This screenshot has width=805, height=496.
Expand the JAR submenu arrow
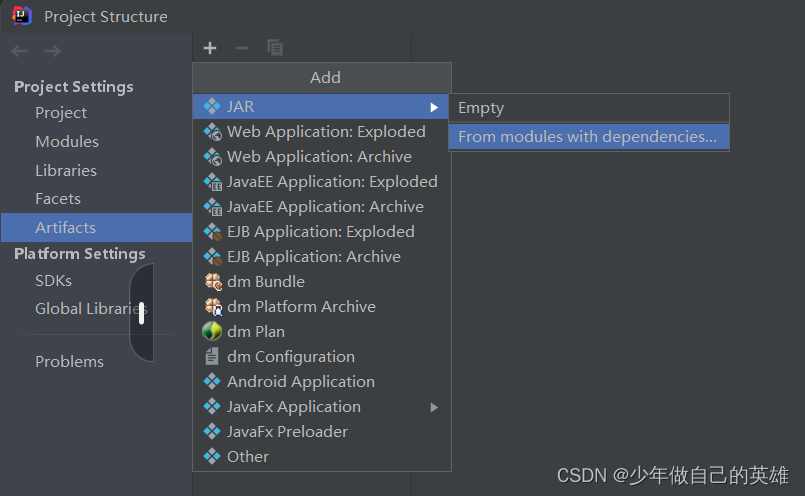(x=434, y=107)
